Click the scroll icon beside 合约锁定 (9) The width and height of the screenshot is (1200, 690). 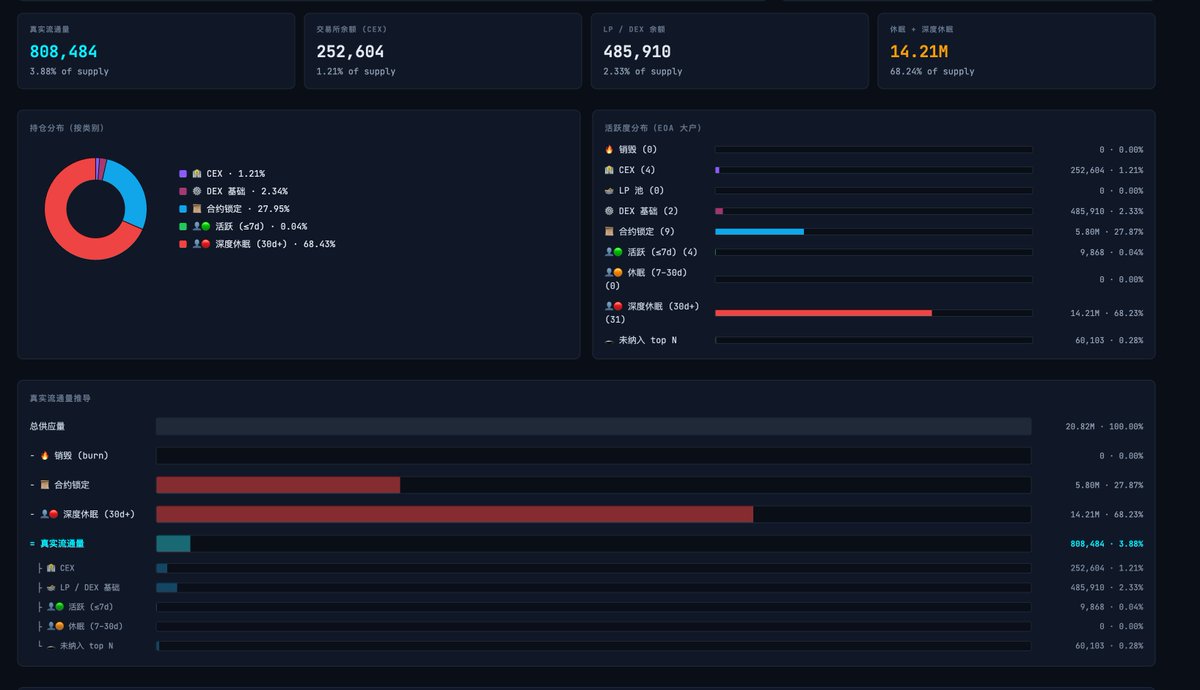(x=609, y=231)
